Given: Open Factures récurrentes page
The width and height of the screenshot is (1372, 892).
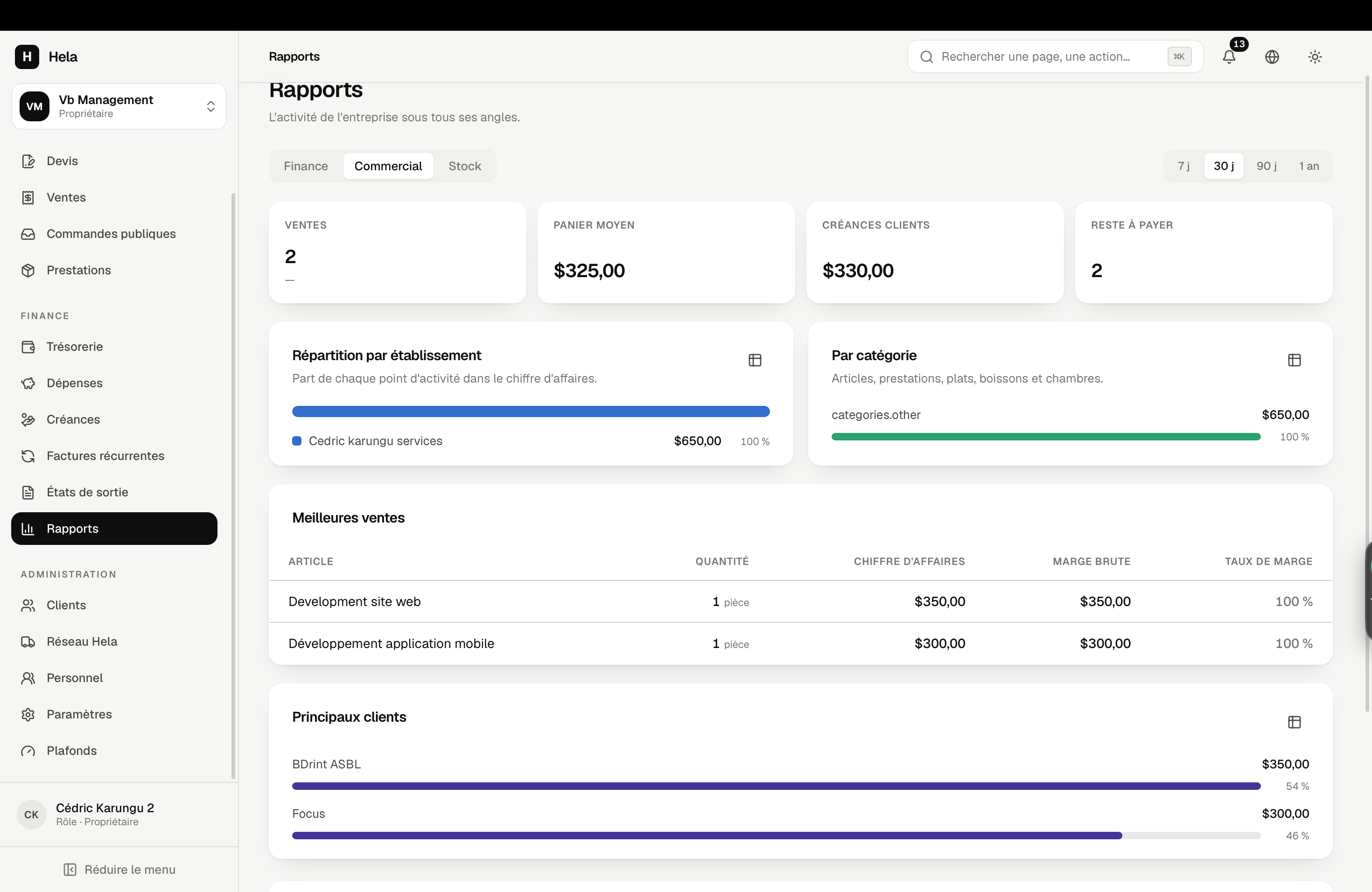Looking at the screenshot, I should (114, 455).
